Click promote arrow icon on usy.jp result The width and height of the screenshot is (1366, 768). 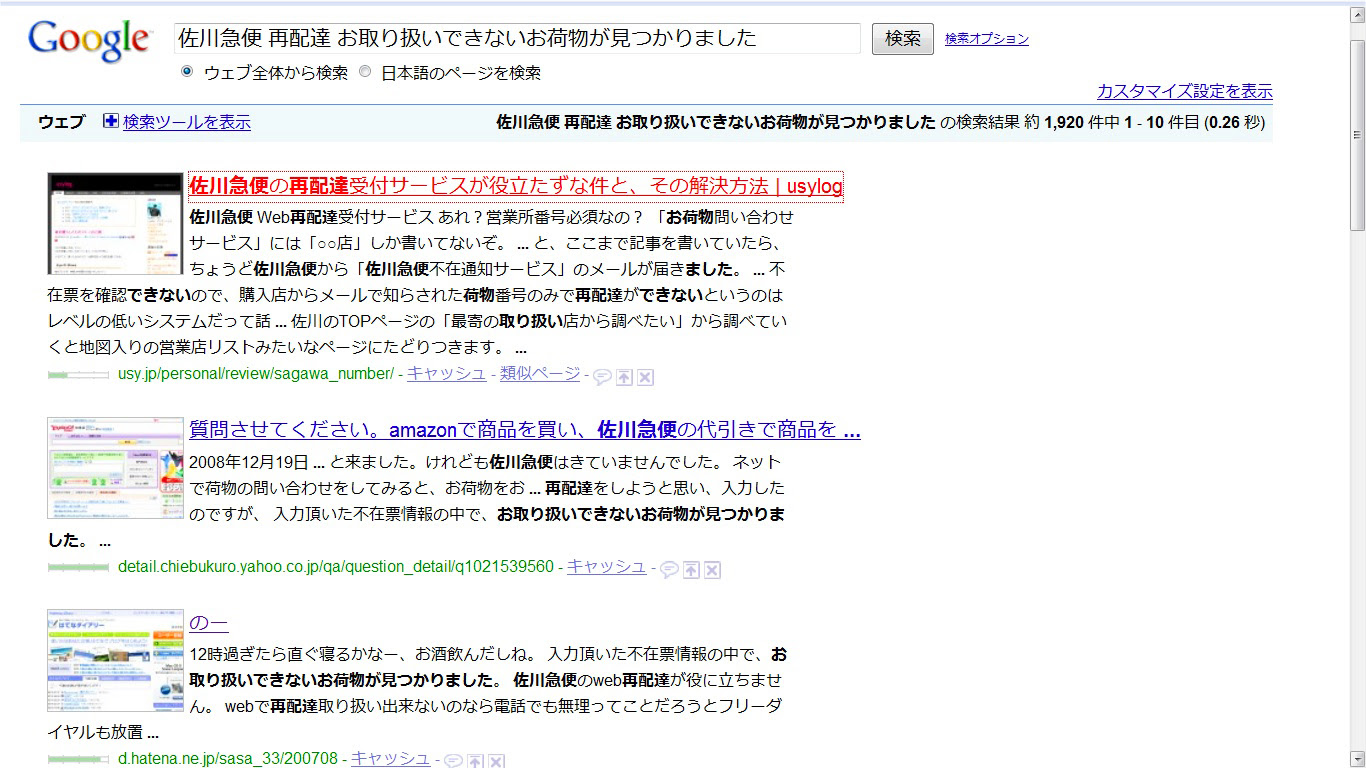click(624, 377)
